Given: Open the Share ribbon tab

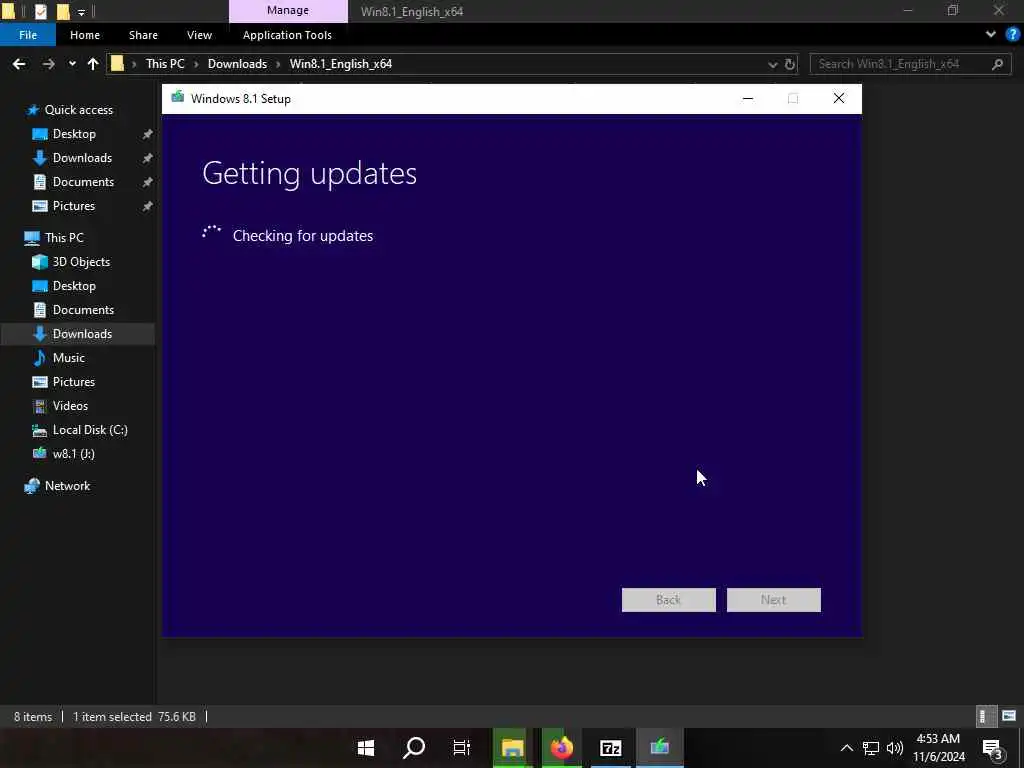Looking at the screenshot, I should tap(143, 35).
